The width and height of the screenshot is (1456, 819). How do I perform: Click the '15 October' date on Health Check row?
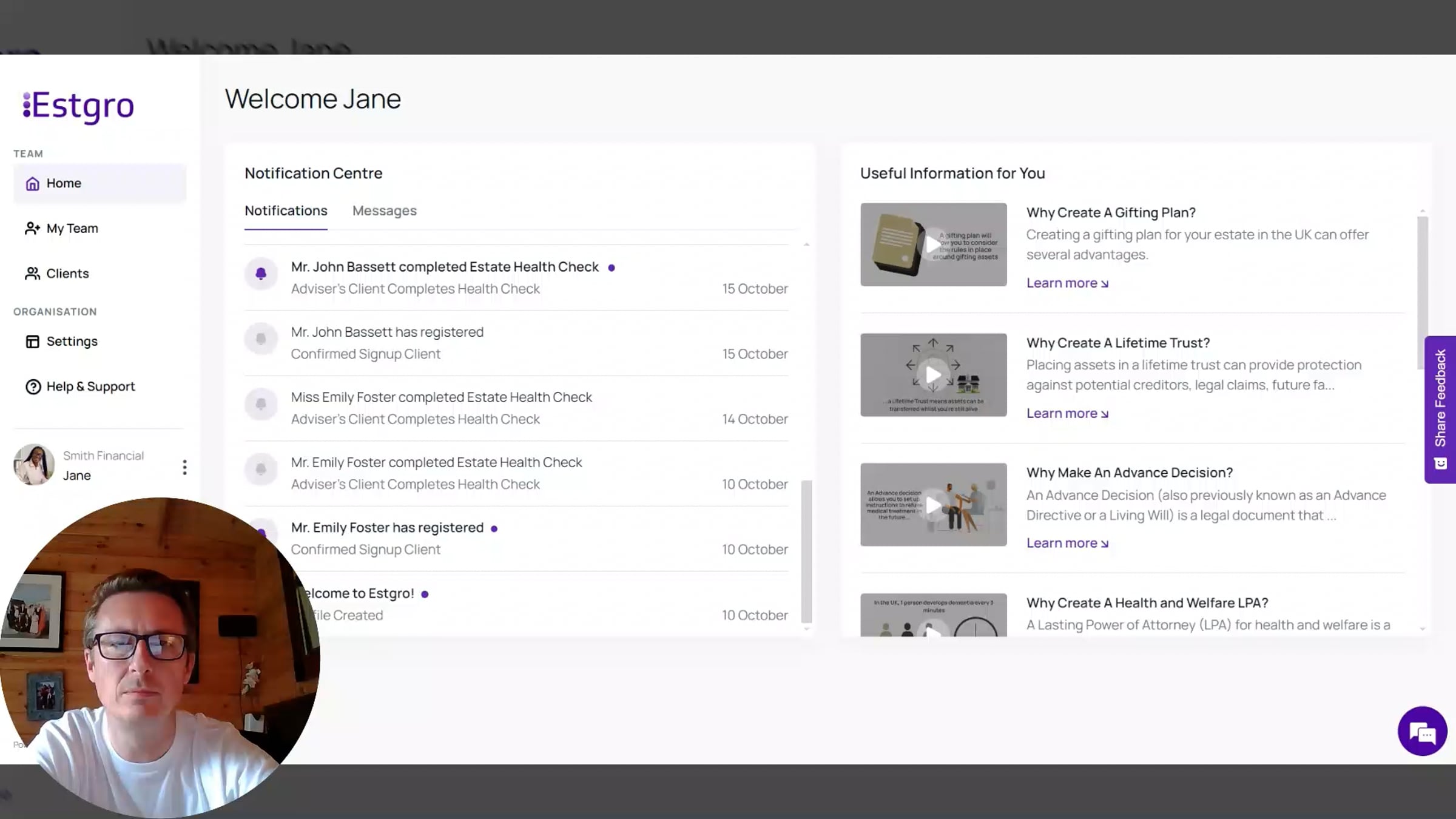pos(755,289)
